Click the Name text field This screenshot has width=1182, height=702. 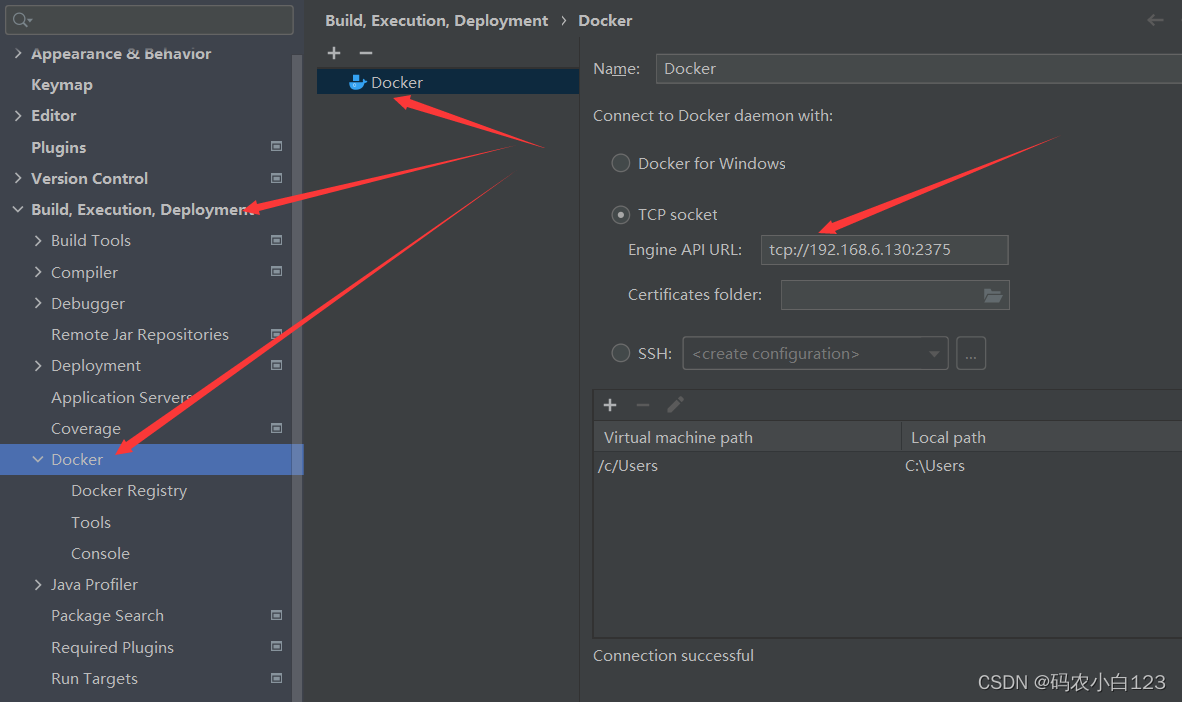pos(918,69)
